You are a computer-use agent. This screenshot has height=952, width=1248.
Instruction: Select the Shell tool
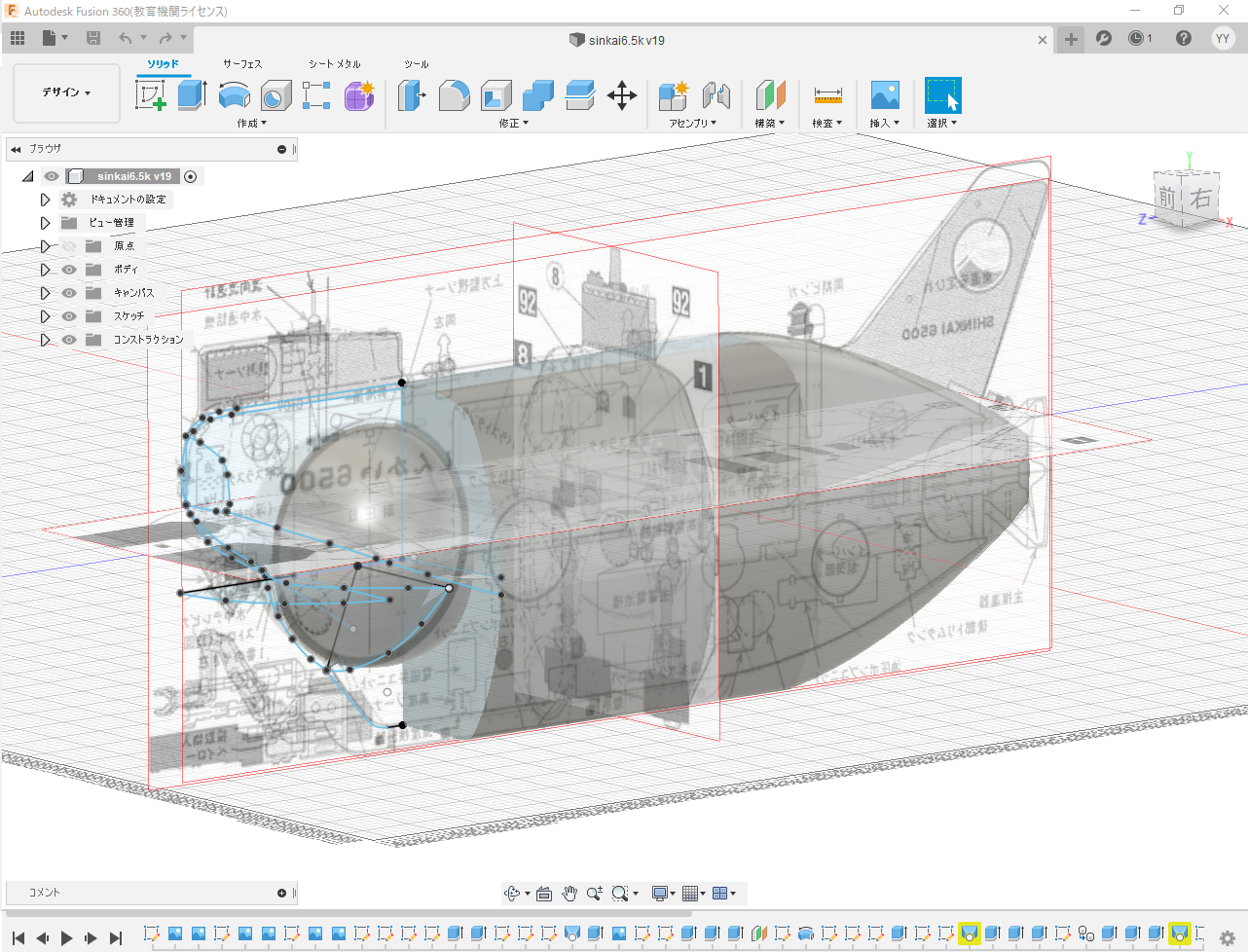496,95
